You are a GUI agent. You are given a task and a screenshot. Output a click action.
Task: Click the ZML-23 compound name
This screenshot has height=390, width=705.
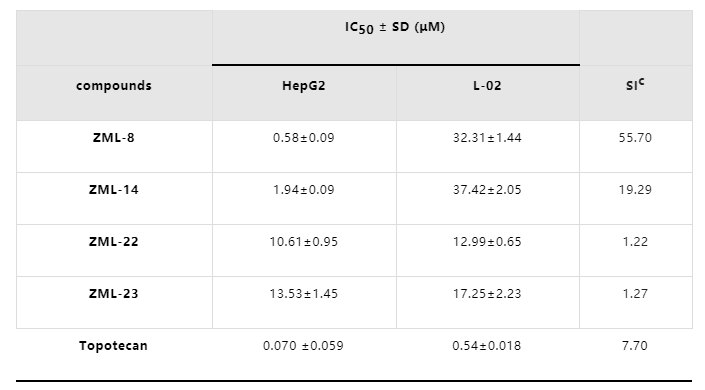pyautogui.click(x=114, y=293)
